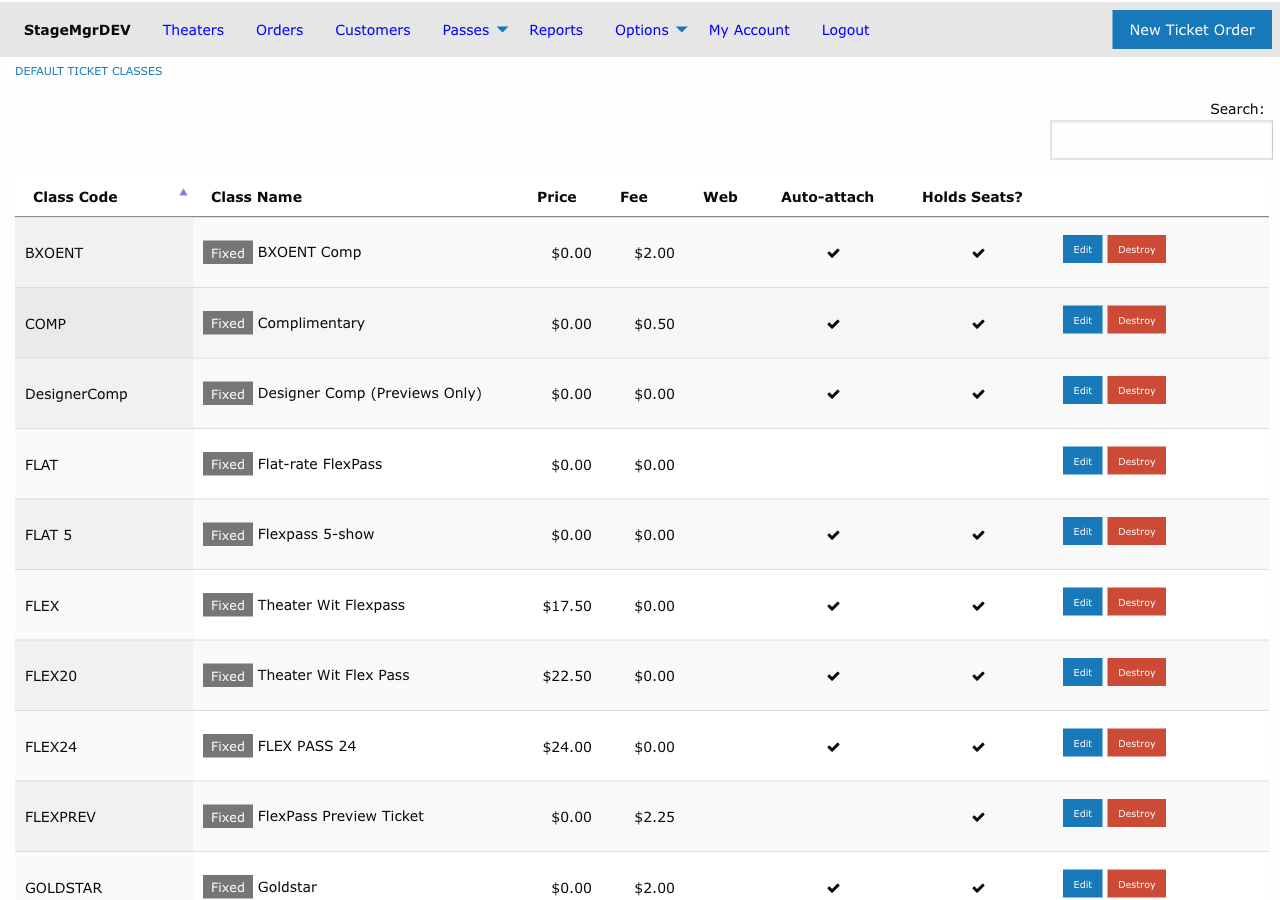Destroy the GOLDSTAR ticket class
The height and width of the screenshot is (900, 1280).
click(x=1136, y=884)
